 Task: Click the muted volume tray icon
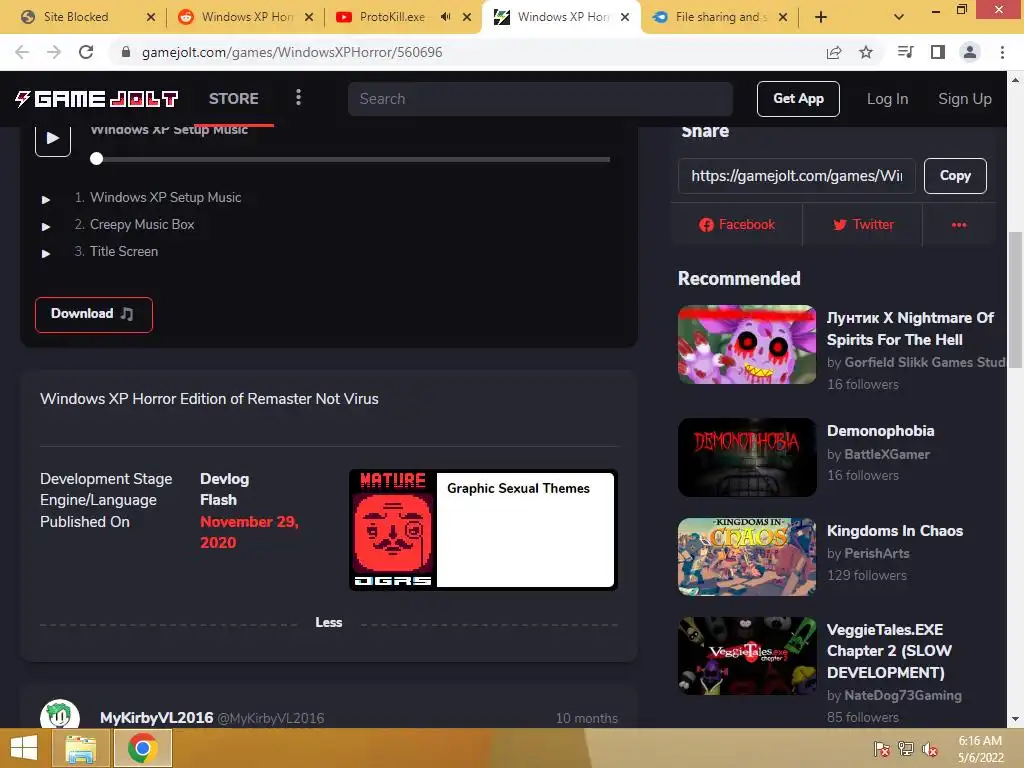click(930, 748)
